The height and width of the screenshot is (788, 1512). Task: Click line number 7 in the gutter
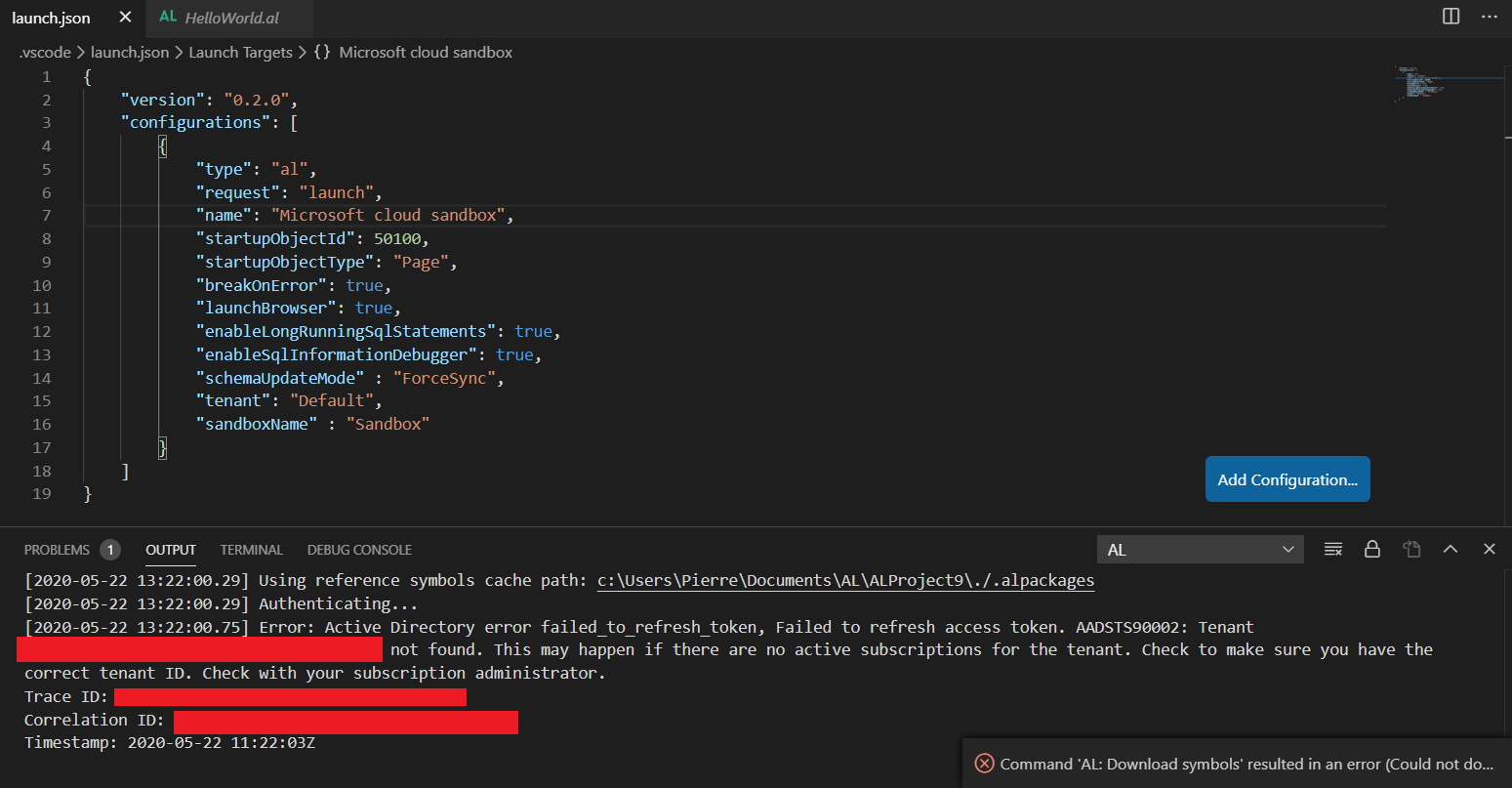coord(46,216)
